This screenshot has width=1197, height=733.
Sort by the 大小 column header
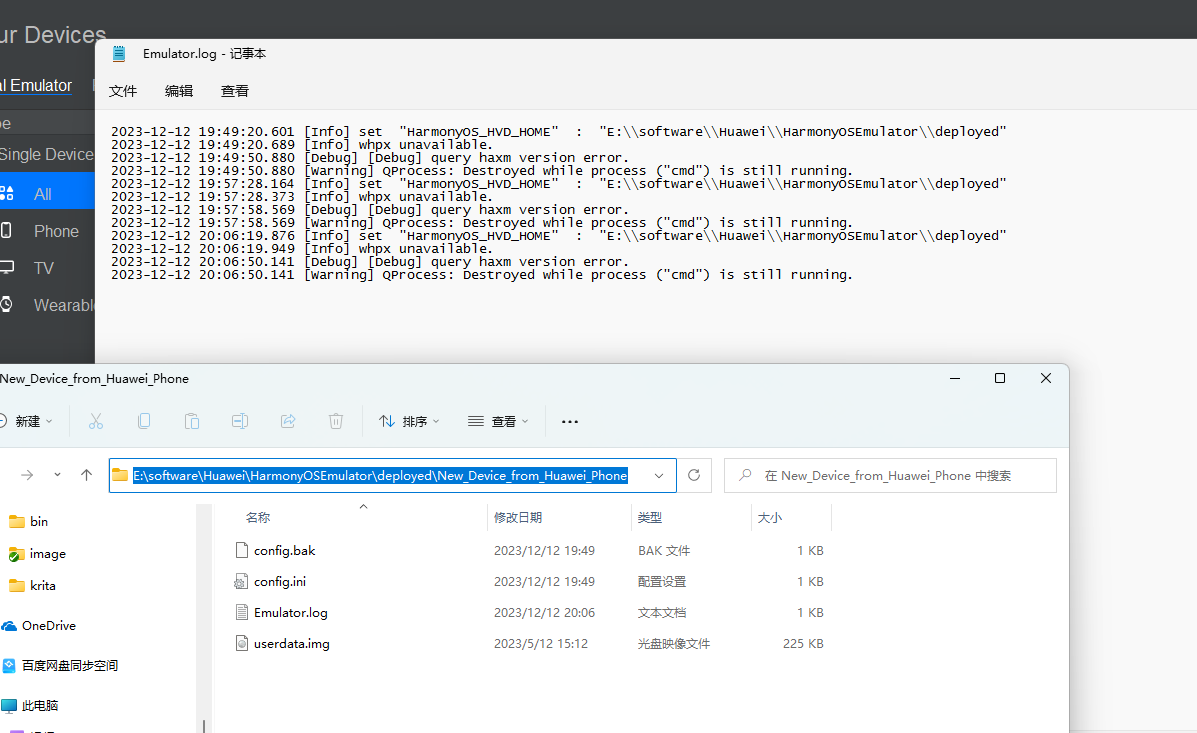pyautogui.click(x=770, y=518)
